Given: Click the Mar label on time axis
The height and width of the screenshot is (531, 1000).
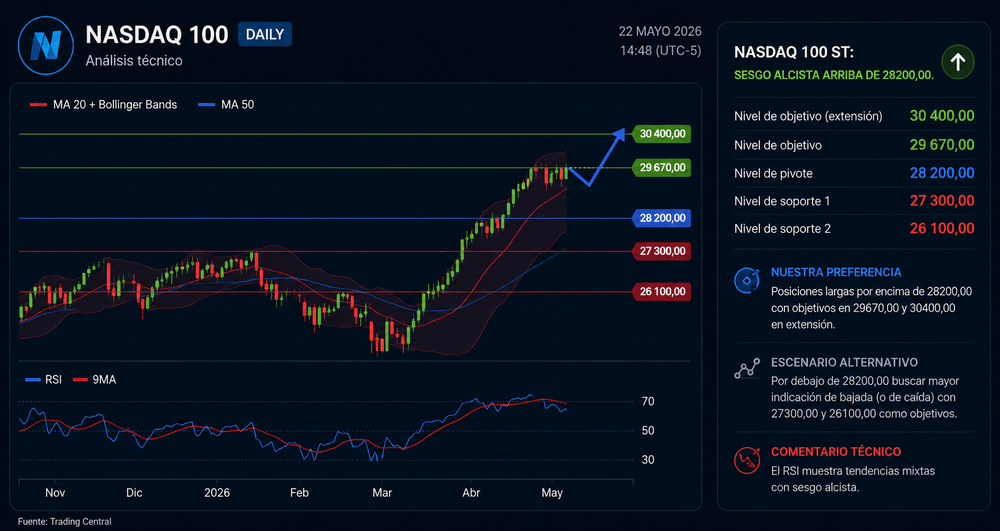Looking at the screenshot, I should pyautogui.click(x=382, y=493).
